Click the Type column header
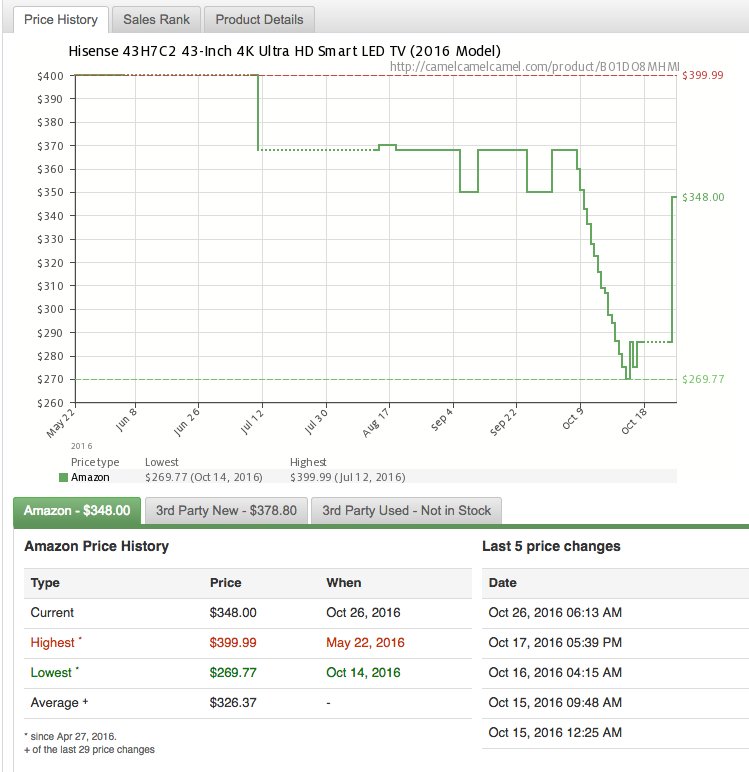Image resolution: width=749 pixels, height=772 pixels. point(45,583)
